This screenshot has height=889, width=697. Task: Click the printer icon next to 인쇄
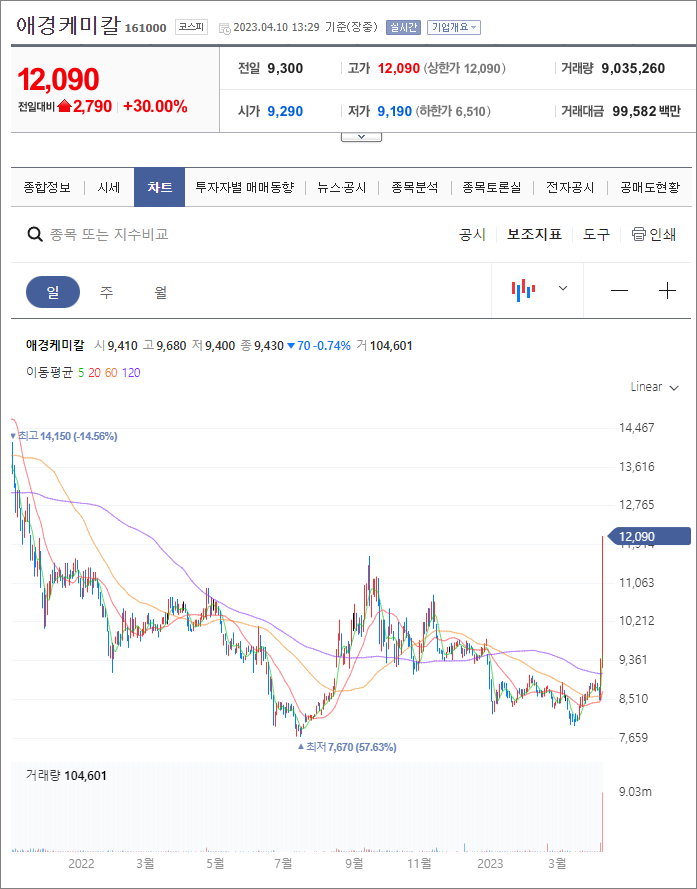[x=639, y=234]
